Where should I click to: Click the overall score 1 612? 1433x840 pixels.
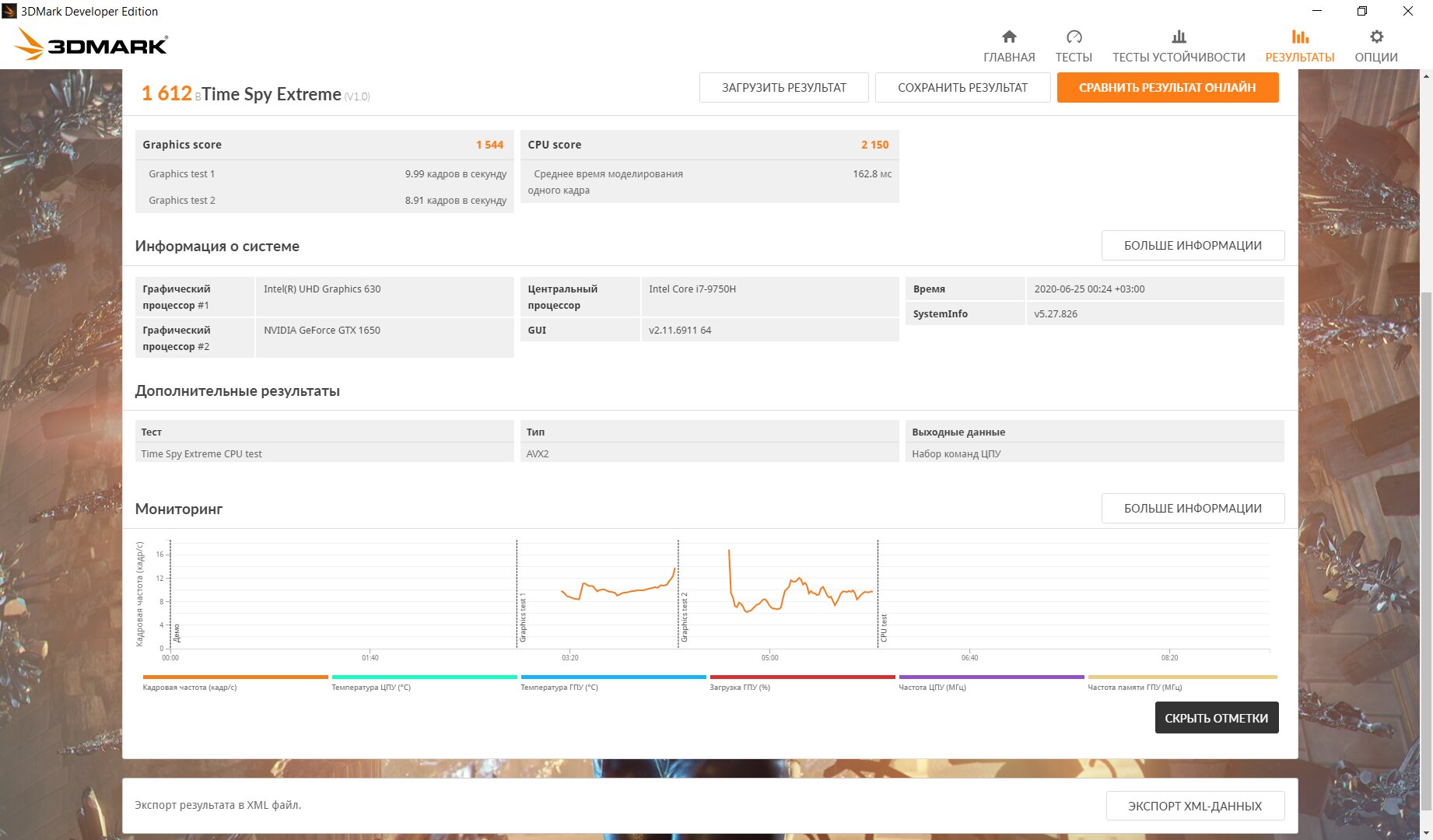tap(166, 94)
